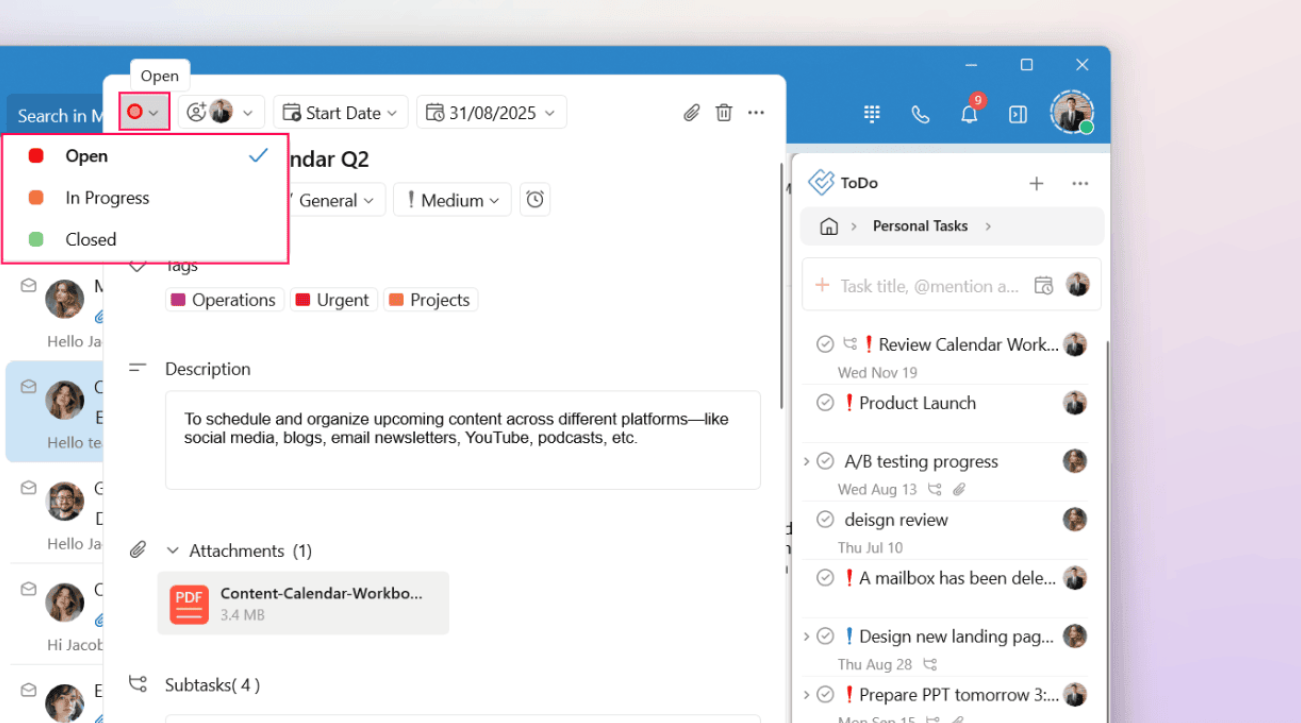Open the Start Date picker
The image size is (1301, 723).
pos(341,112)
